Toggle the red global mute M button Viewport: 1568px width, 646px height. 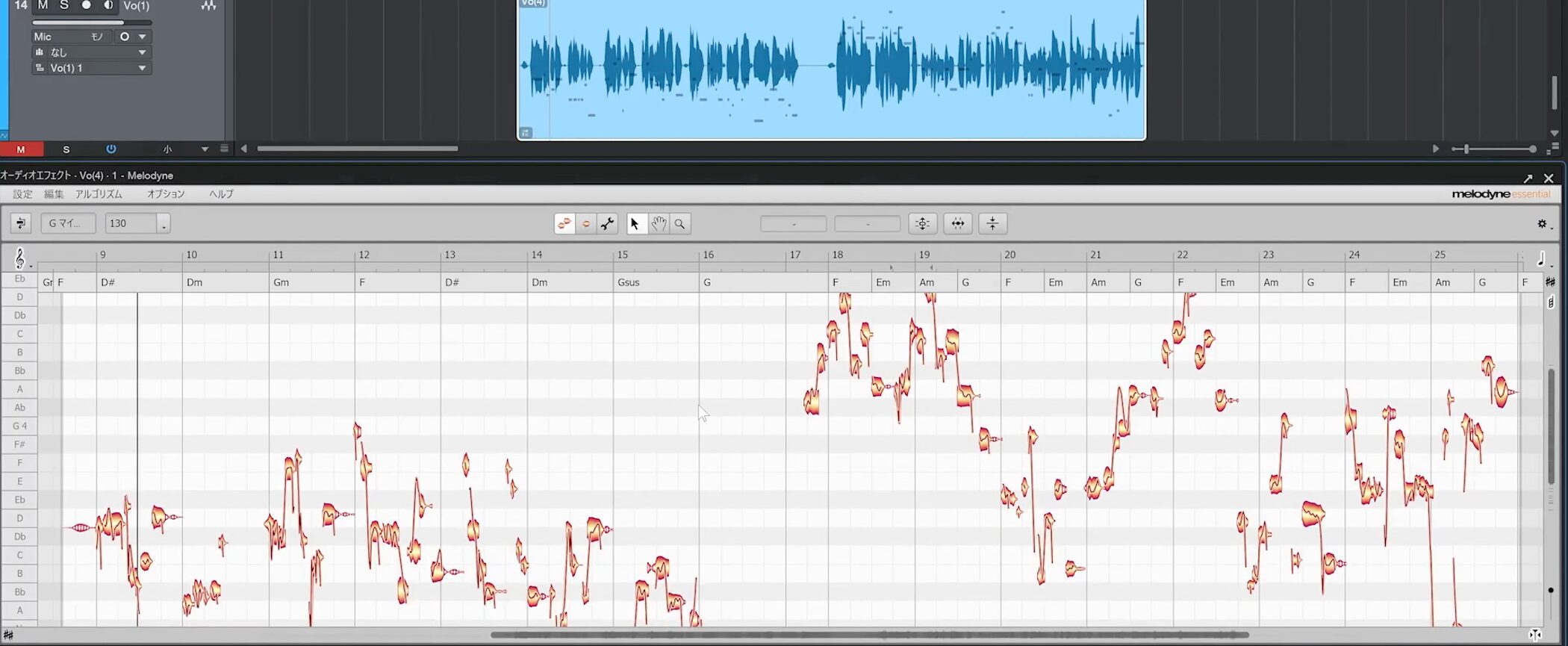(x=21, y=149)
